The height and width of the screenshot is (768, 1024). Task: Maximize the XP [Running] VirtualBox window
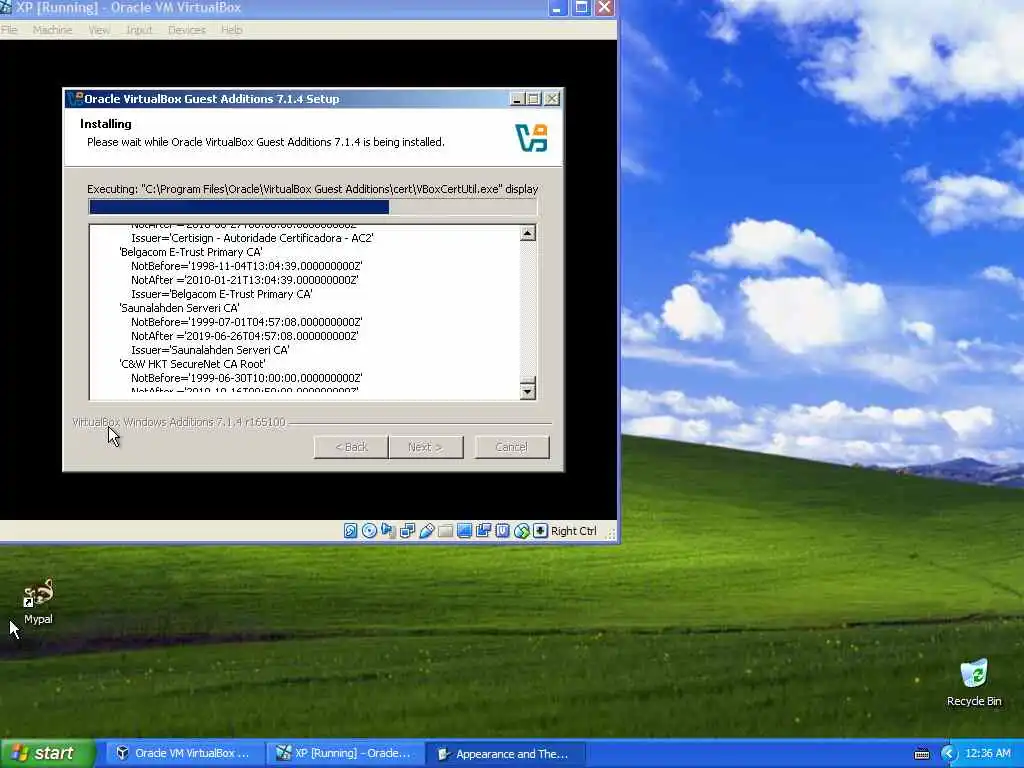click(581, 8)
